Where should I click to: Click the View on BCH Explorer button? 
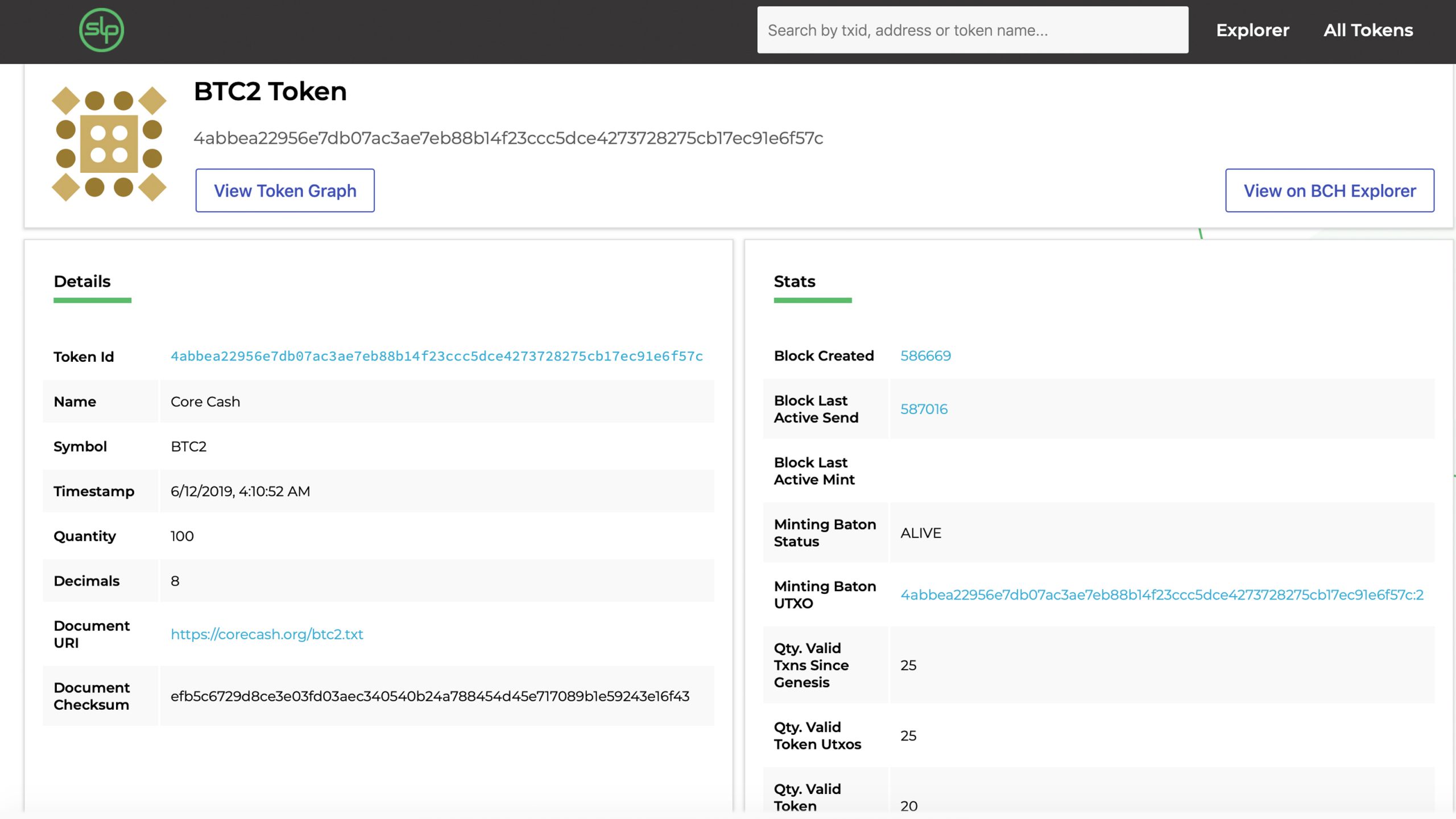(x=1329, y=191)
